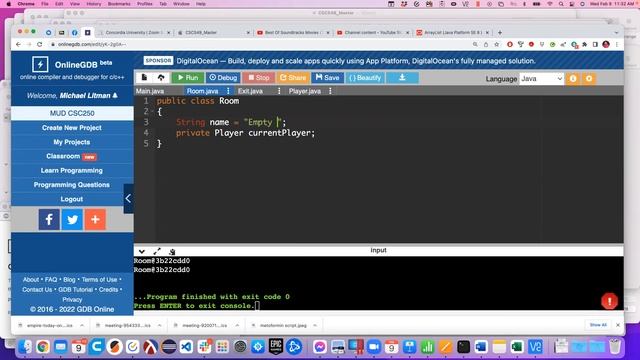
Task: Open the MUD CSC250 project entry
Action: (72, 113)
